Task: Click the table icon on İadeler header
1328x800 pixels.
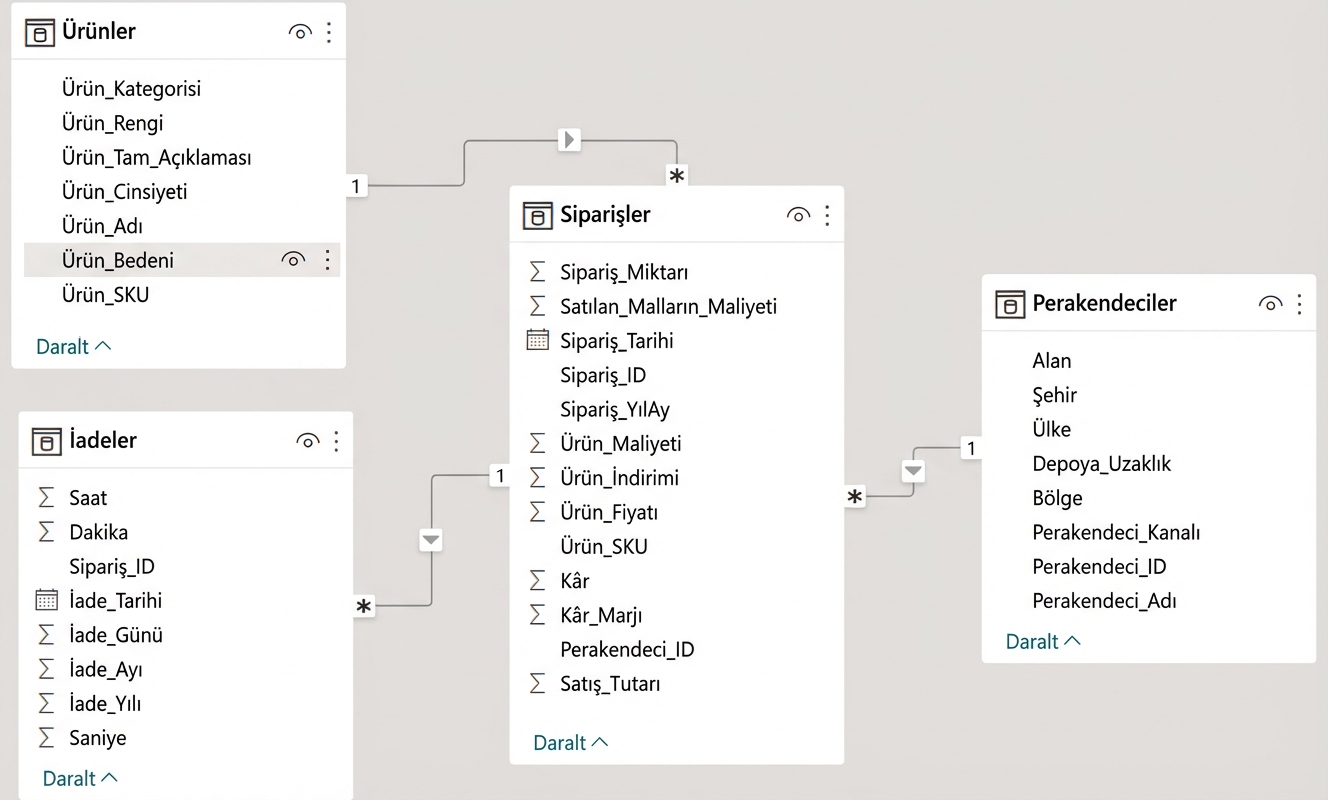Action: point(46,440)
